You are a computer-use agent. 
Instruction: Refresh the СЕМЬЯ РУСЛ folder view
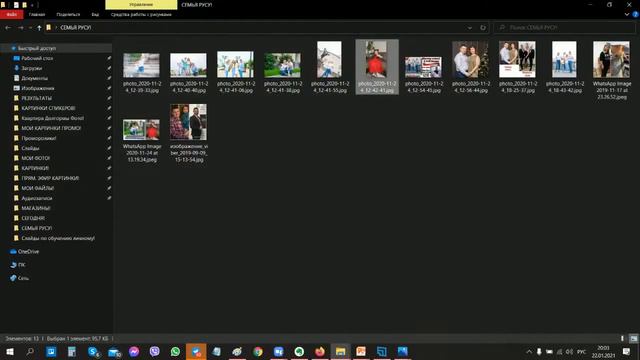coord(483,28)
